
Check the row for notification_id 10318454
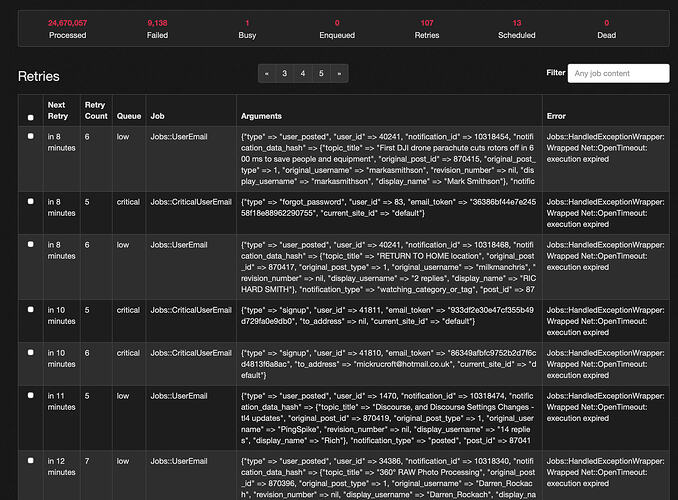(x=30, y=136)
